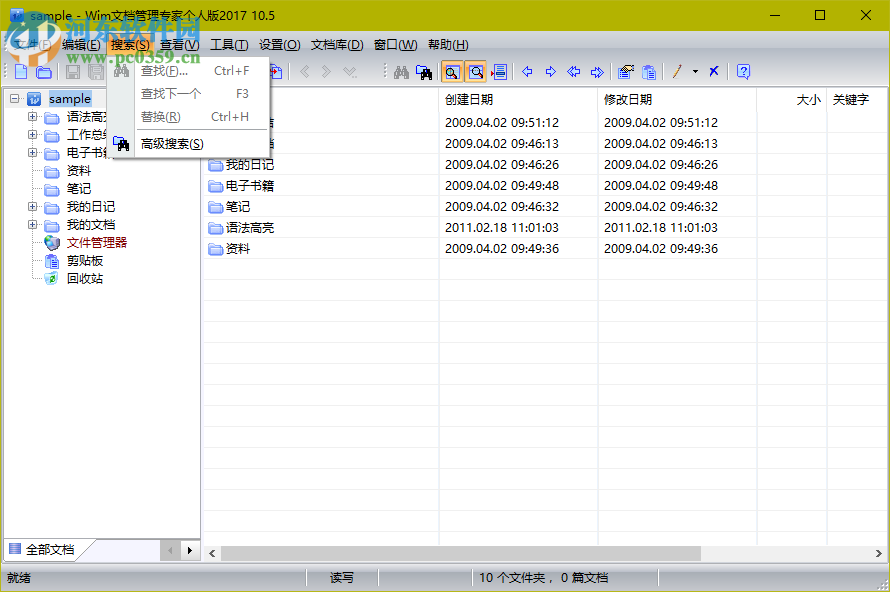Click the magnifier zoom icon on the toolbar
890x592 pixels.
452,71
